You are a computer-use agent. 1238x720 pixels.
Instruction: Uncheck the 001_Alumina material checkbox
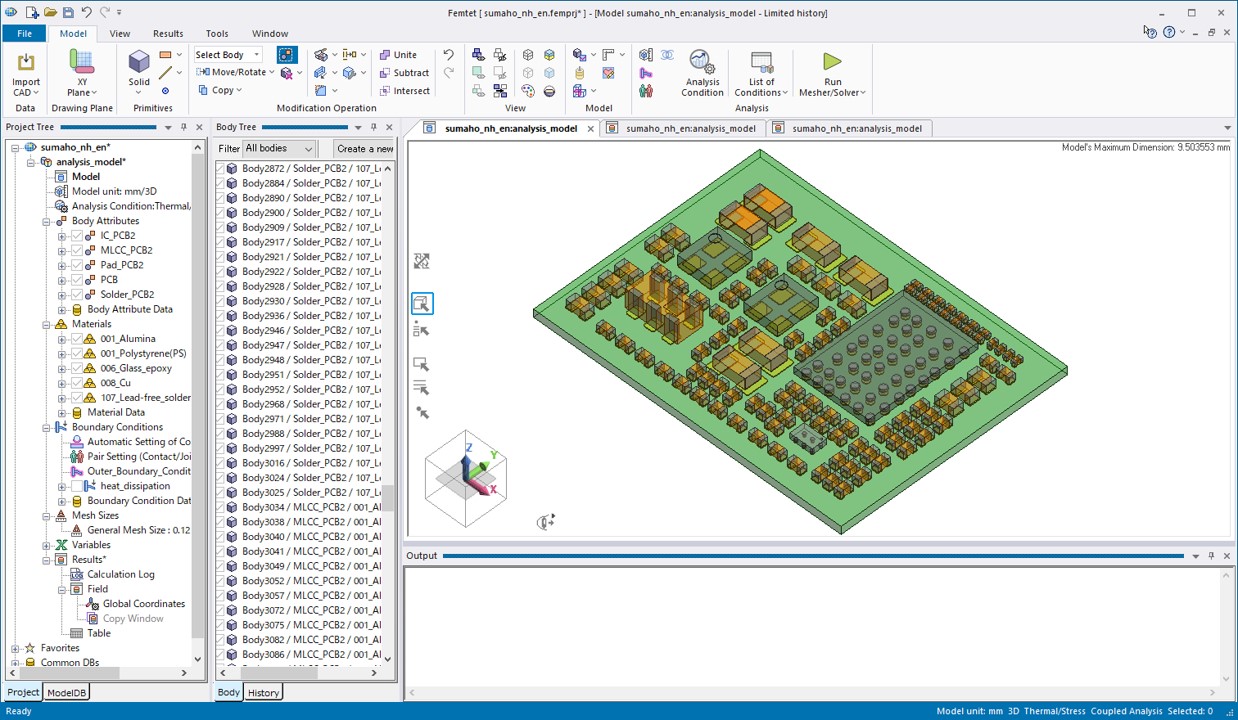tap(77, 339)
